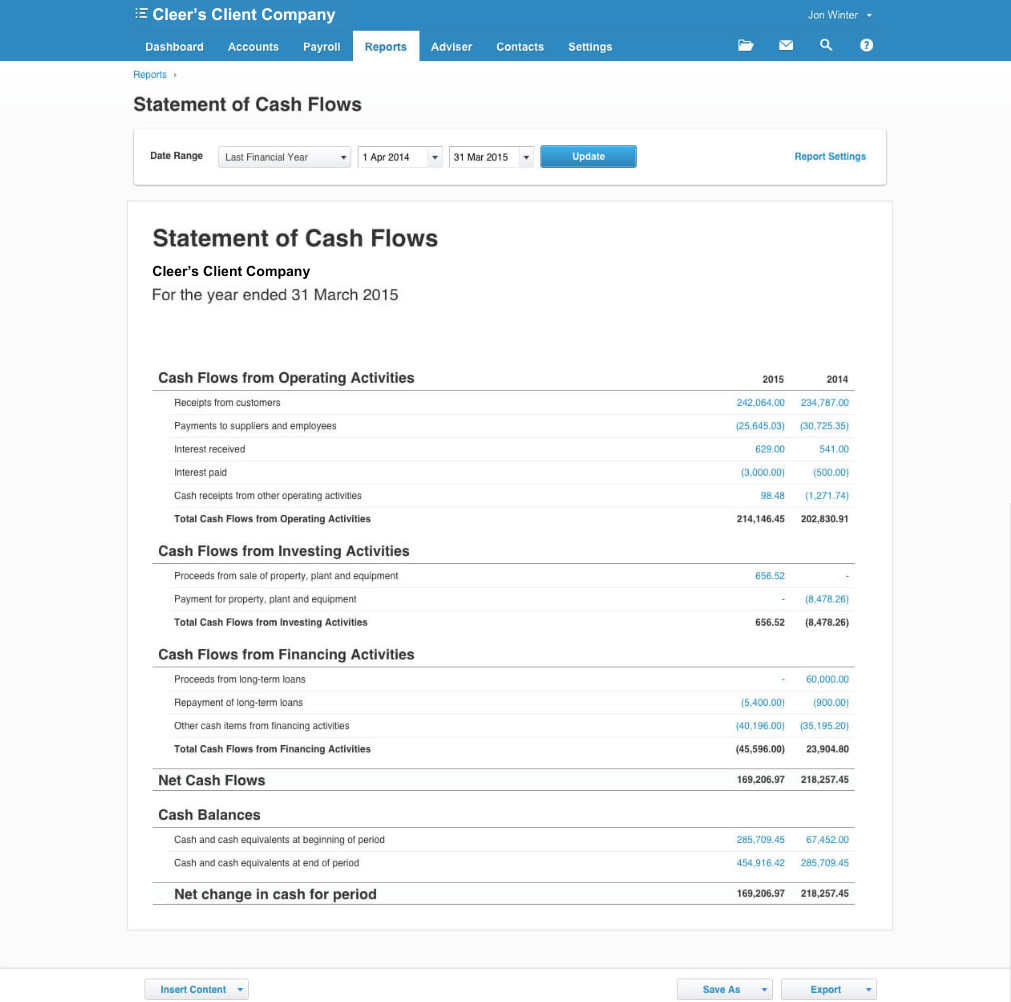Click the Total Cash Flows from Operating Activities label
This screenshot has height=1002, width=1011.
point(272,519)
